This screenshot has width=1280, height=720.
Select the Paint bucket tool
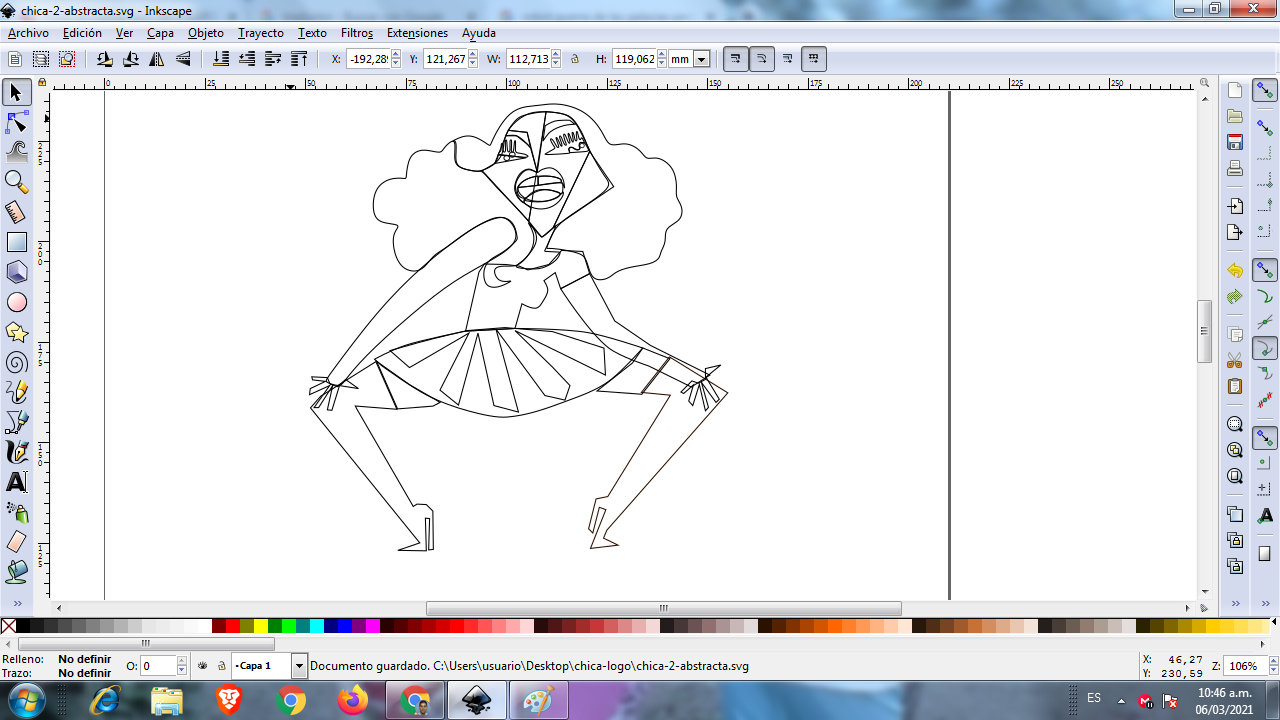pyautogui.click(x=16, y=572)
